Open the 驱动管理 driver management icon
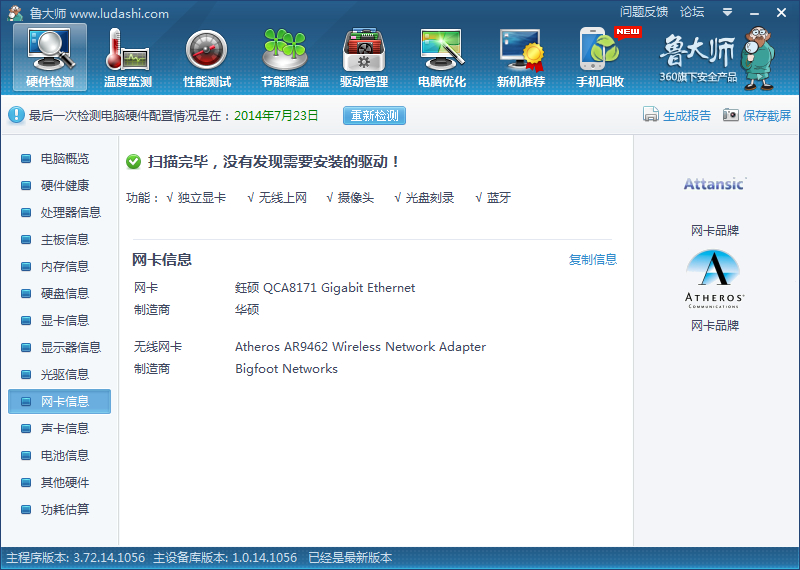 (x=364, y=57)
